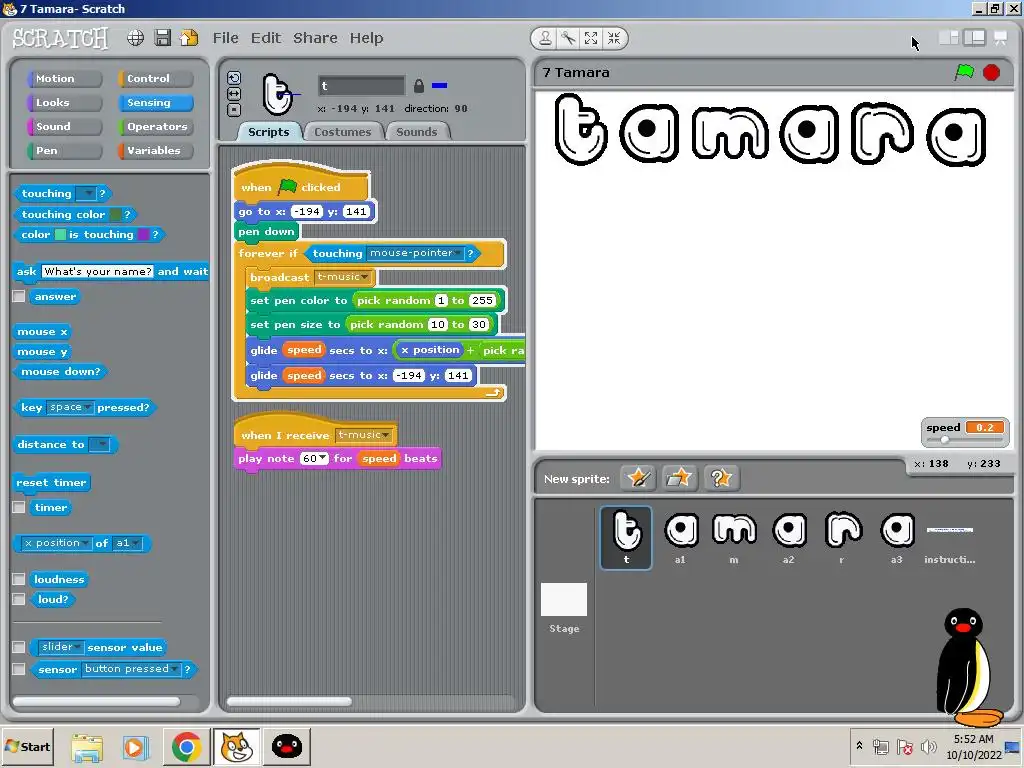Image resolution: width=1024 pixels, height=768 pixels.
Task: Paint a new sprite
Action: (638, 478)
